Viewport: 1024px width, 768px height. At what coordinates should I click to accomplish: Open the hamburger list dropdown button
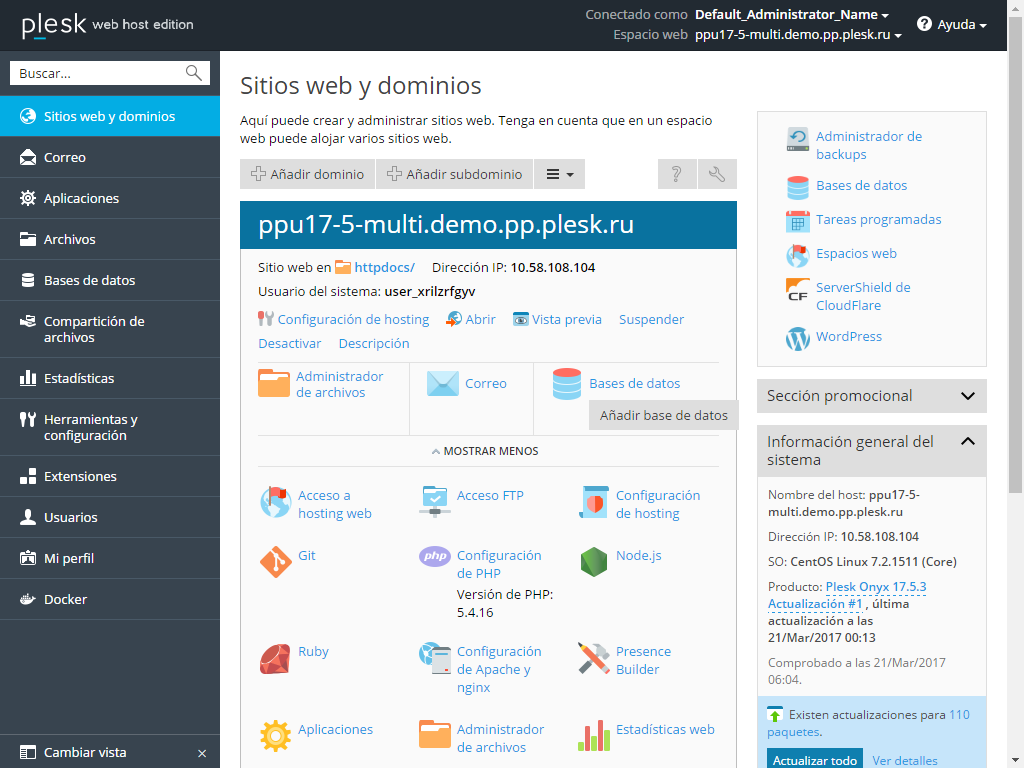point(559,174)
